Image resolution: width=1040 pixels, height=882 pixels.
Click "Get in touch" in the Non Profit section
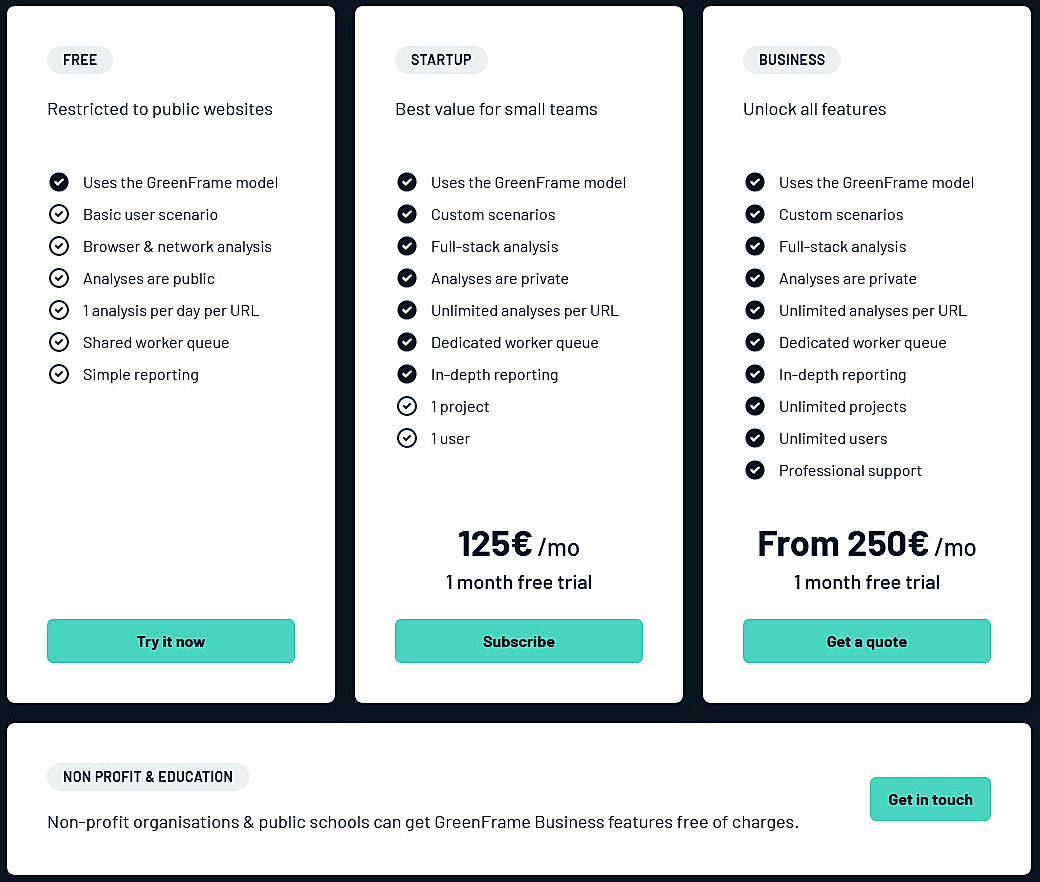[930, 799]
